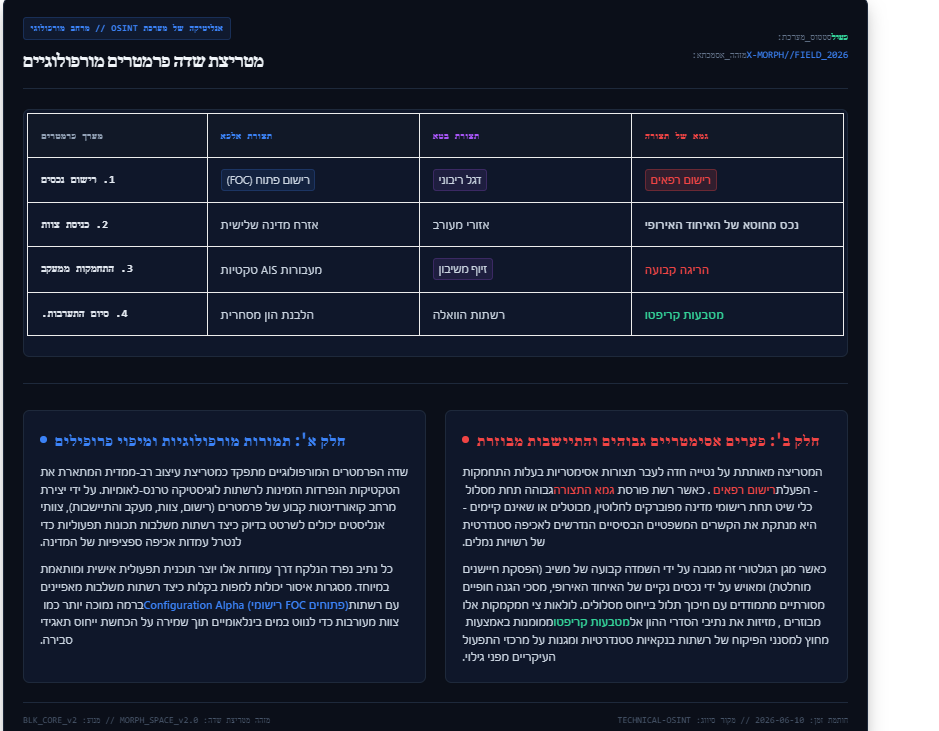Select the זיוף משיבון badge
Image resolution: width=939 pixels, height=731 pixels.
click(x=462, y=269)
